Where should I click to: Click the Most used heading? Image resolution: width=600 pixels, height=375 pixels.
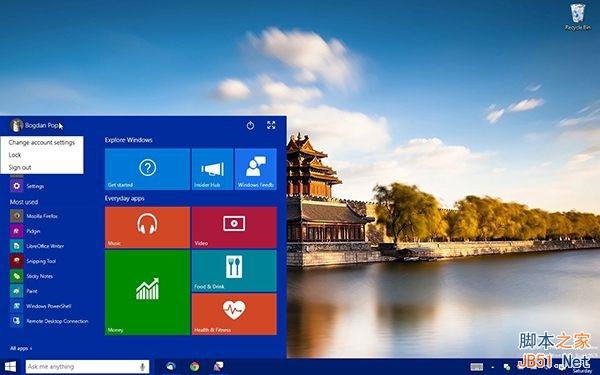pos(24,202)
